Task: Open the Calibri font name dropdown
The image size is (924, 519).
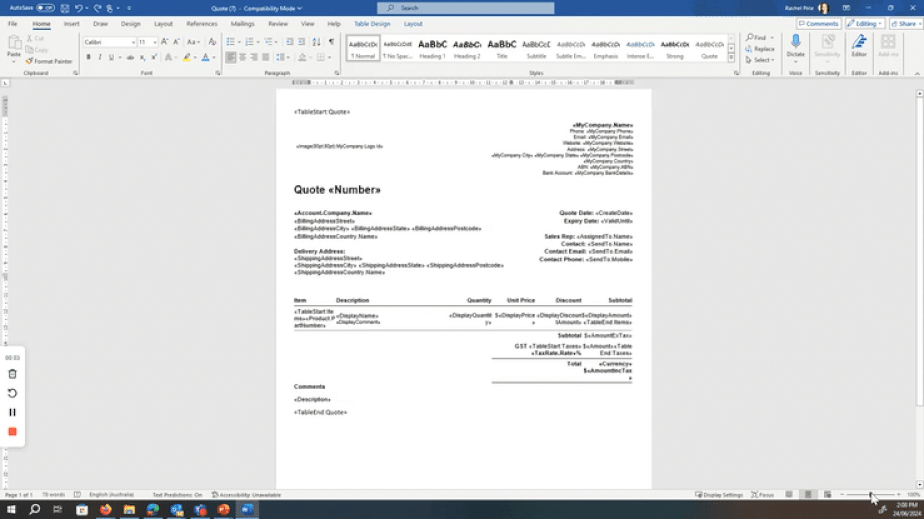Action: click(x=109, y=42)
